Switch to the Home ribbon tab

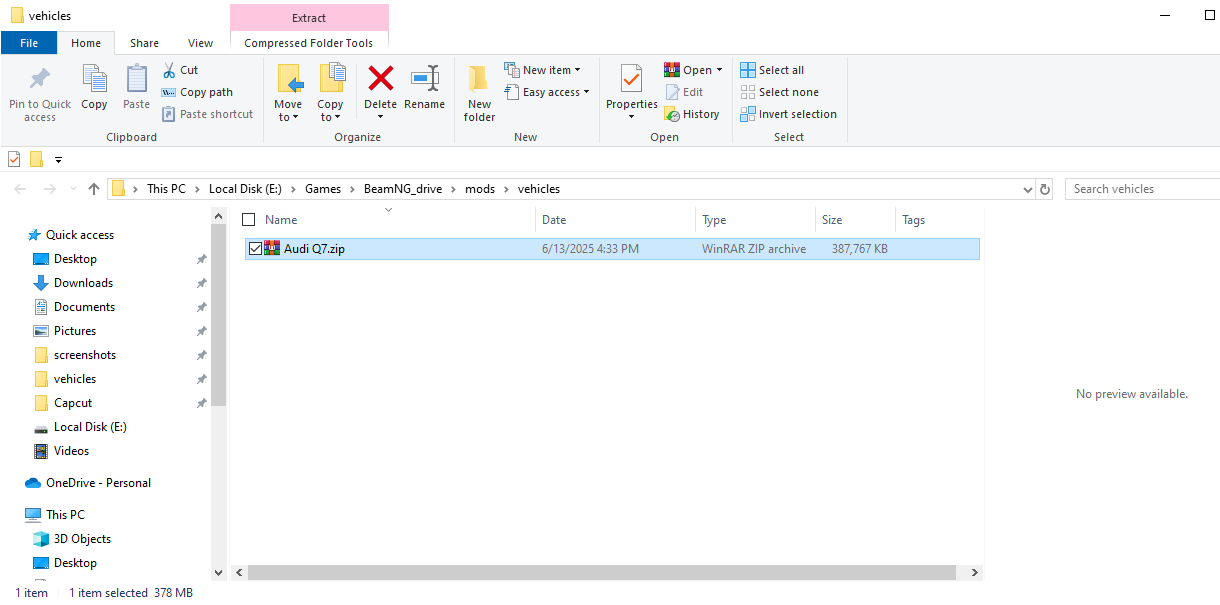[86, 43]
